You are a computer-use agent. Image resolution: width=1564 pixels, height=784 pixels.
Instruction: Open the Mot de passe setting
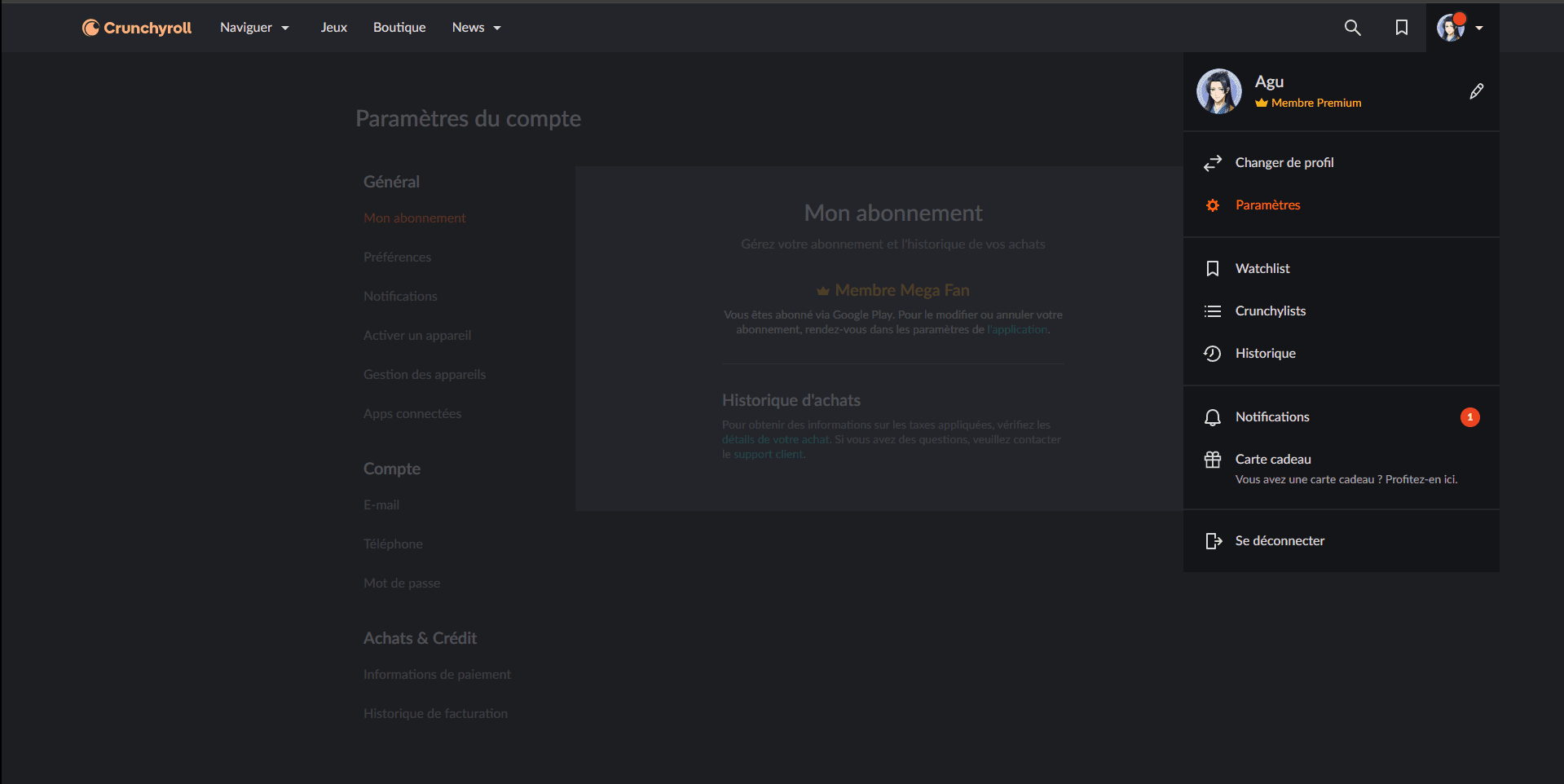[x=402, y=584]
